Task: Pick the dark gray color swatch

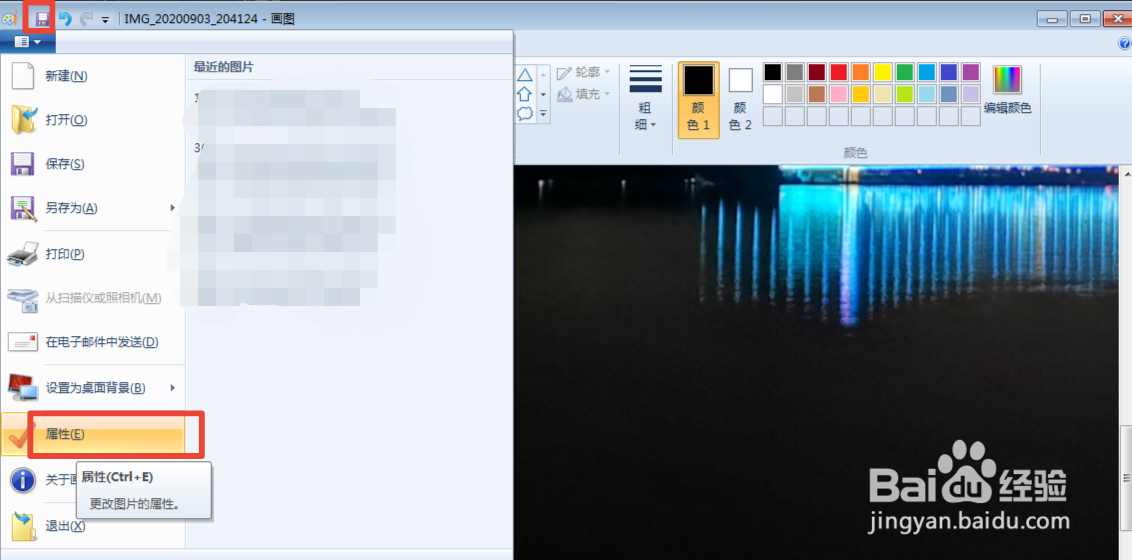Action: [x=795, y=72]
